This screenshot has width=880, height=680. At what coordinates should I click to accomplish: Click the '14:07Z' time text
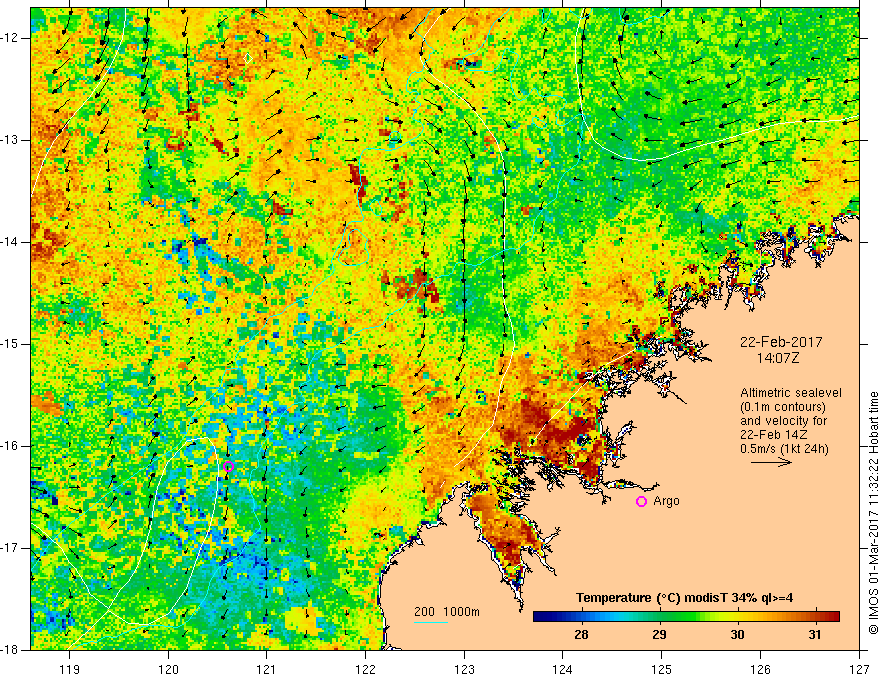tap(777, 358)
